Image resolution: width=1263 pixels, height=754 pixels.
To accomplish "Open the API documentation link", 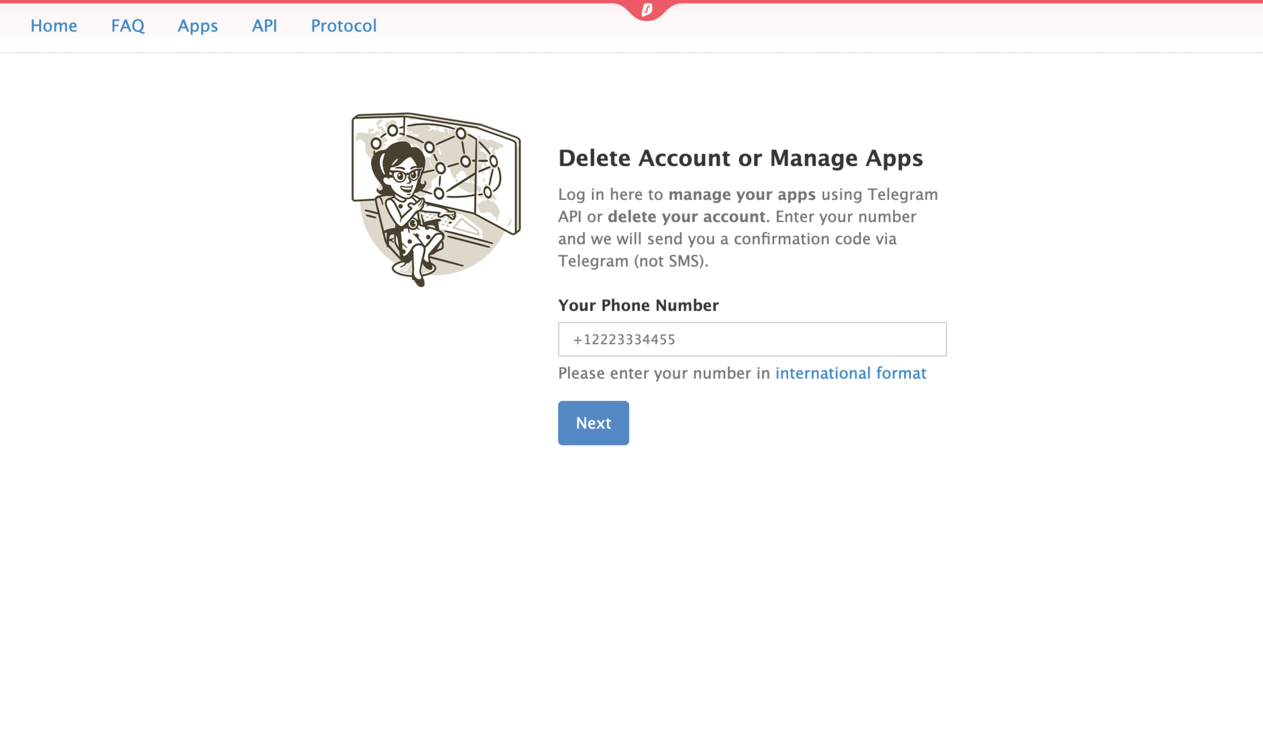I will coord(264,26).
